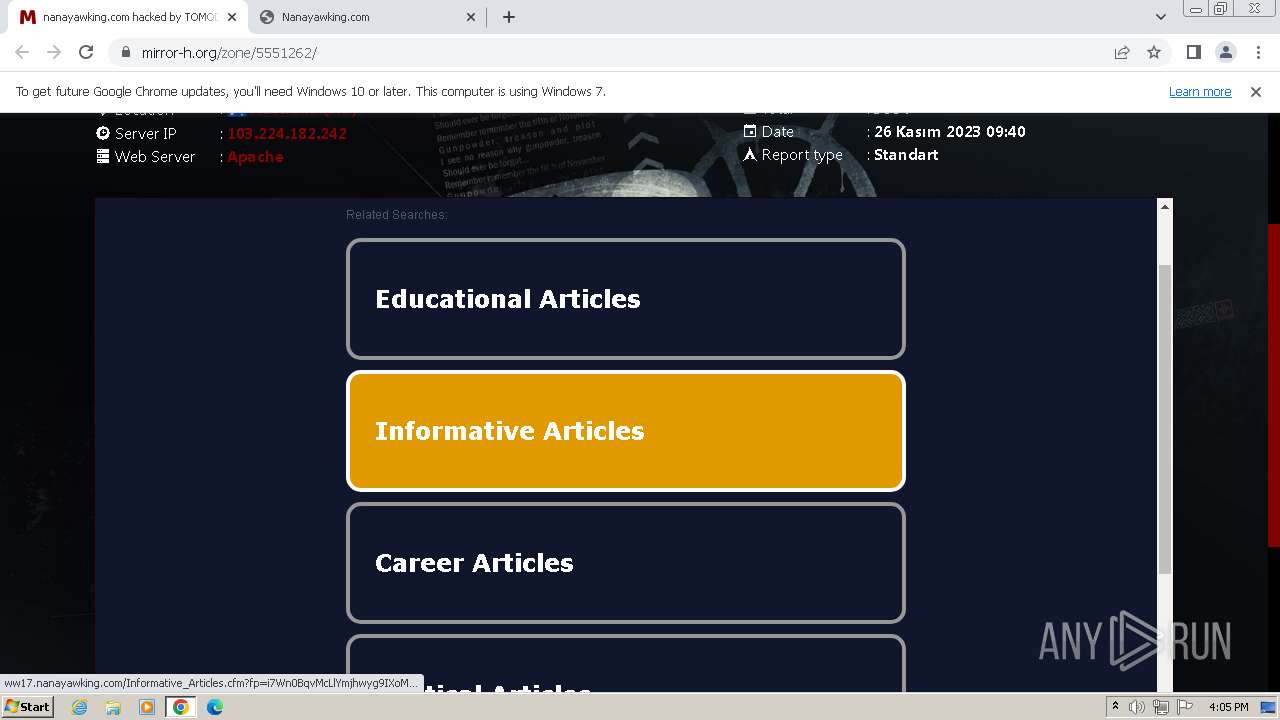Open the Chrome three-dot menu
1280x720 pixels.
click(1258, 52)
